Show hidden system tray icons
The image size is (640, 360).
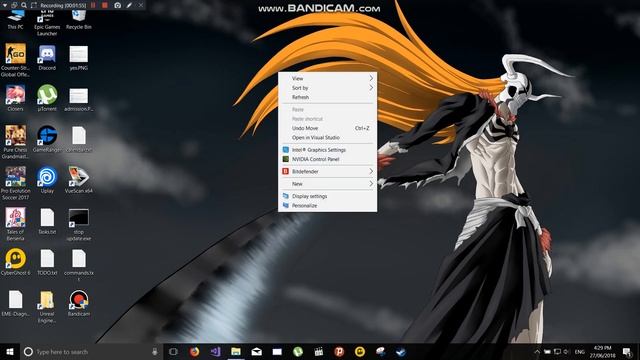click(537, 351)
